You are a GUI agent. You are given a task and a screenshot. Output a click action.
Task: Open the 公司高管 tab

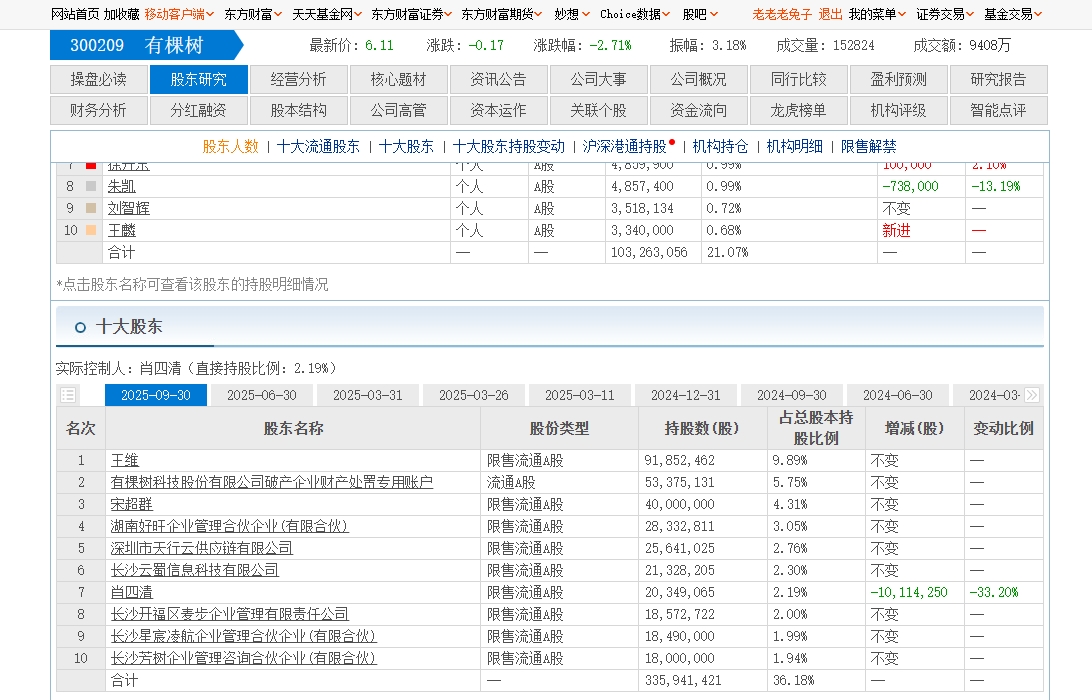click(x=398, y=110)
